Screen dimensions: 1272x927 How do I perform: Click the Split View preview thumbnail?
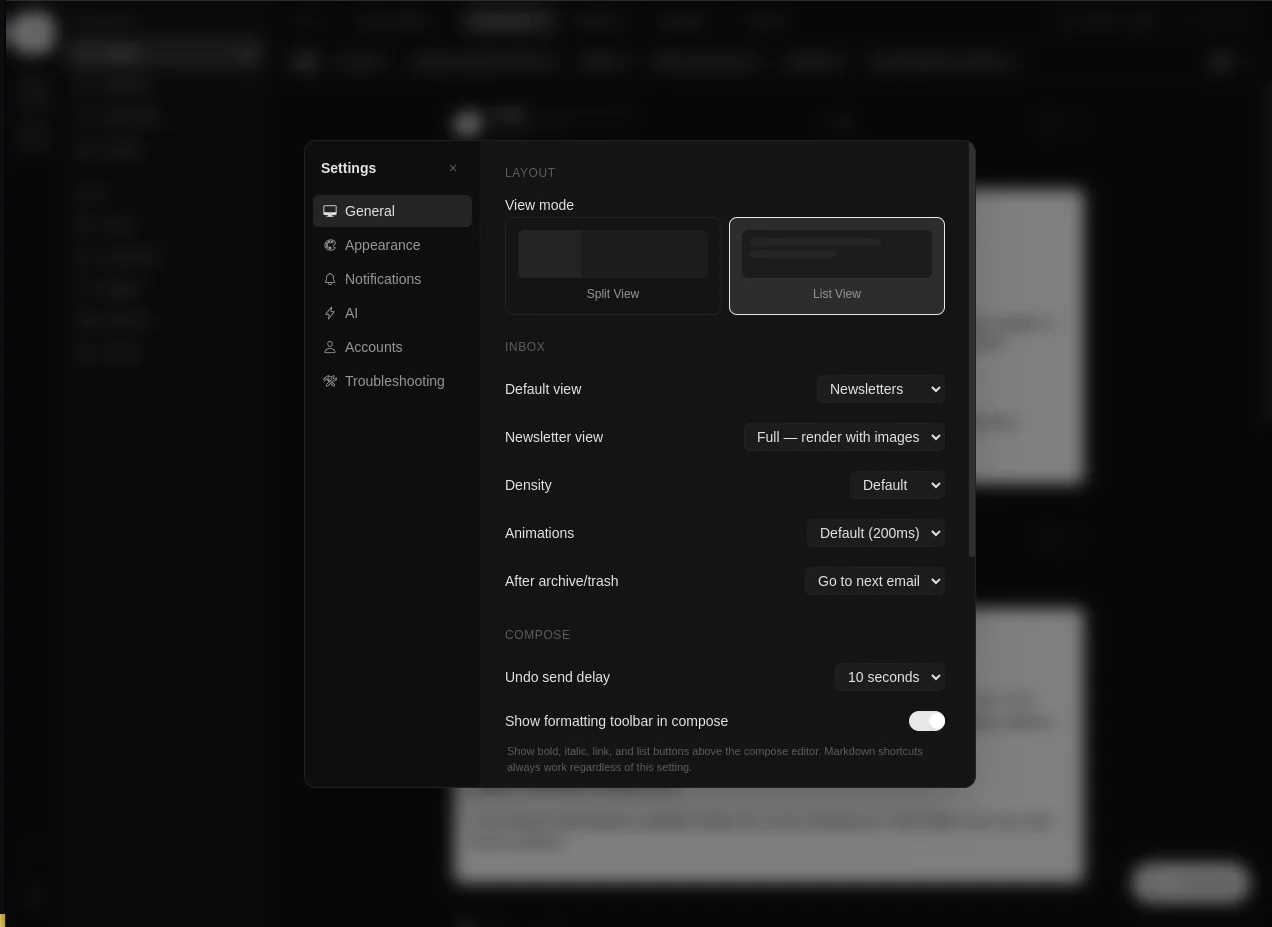(613, 253)
